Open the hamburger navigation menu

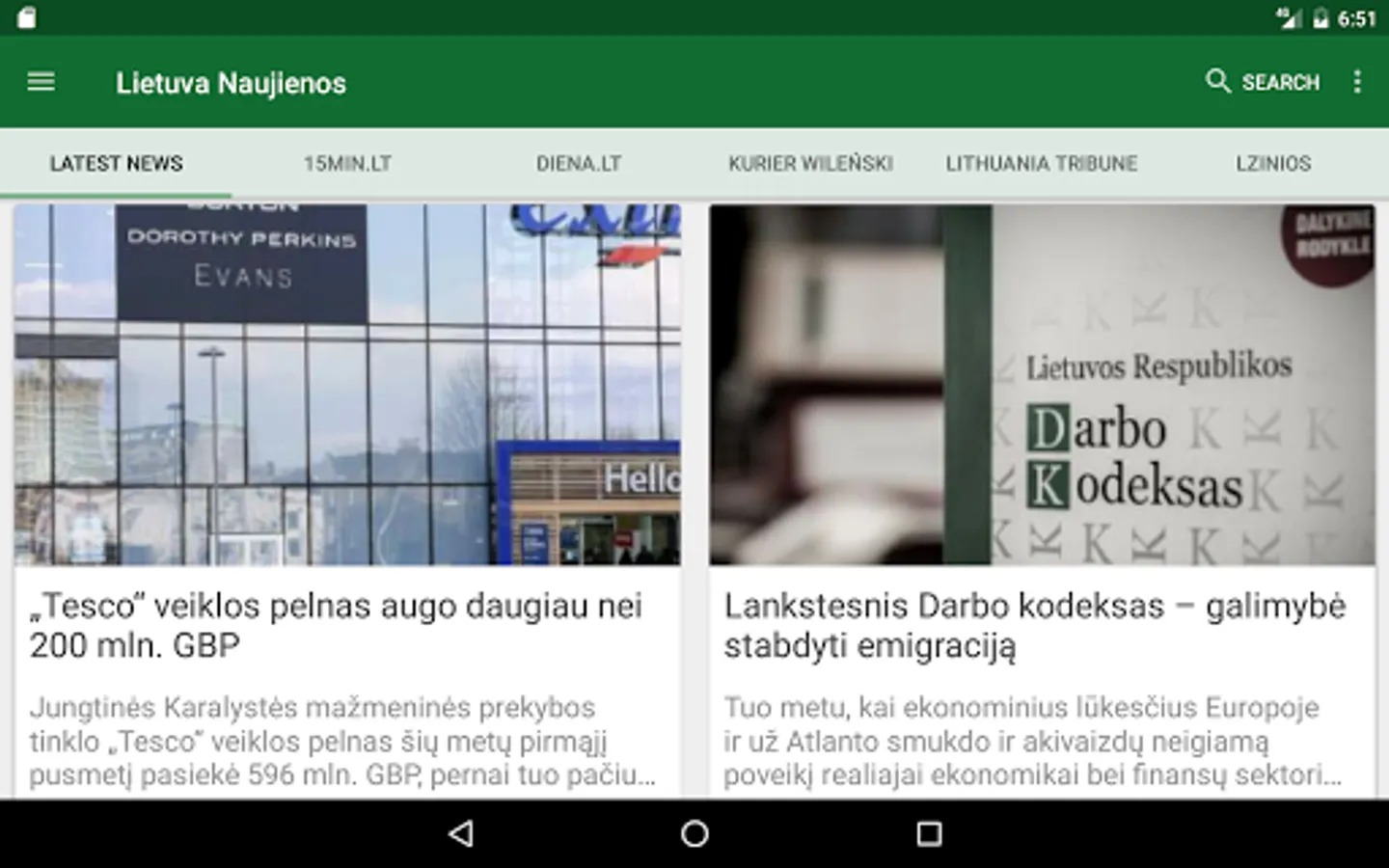pyautogui.click(x=41, y=82)
